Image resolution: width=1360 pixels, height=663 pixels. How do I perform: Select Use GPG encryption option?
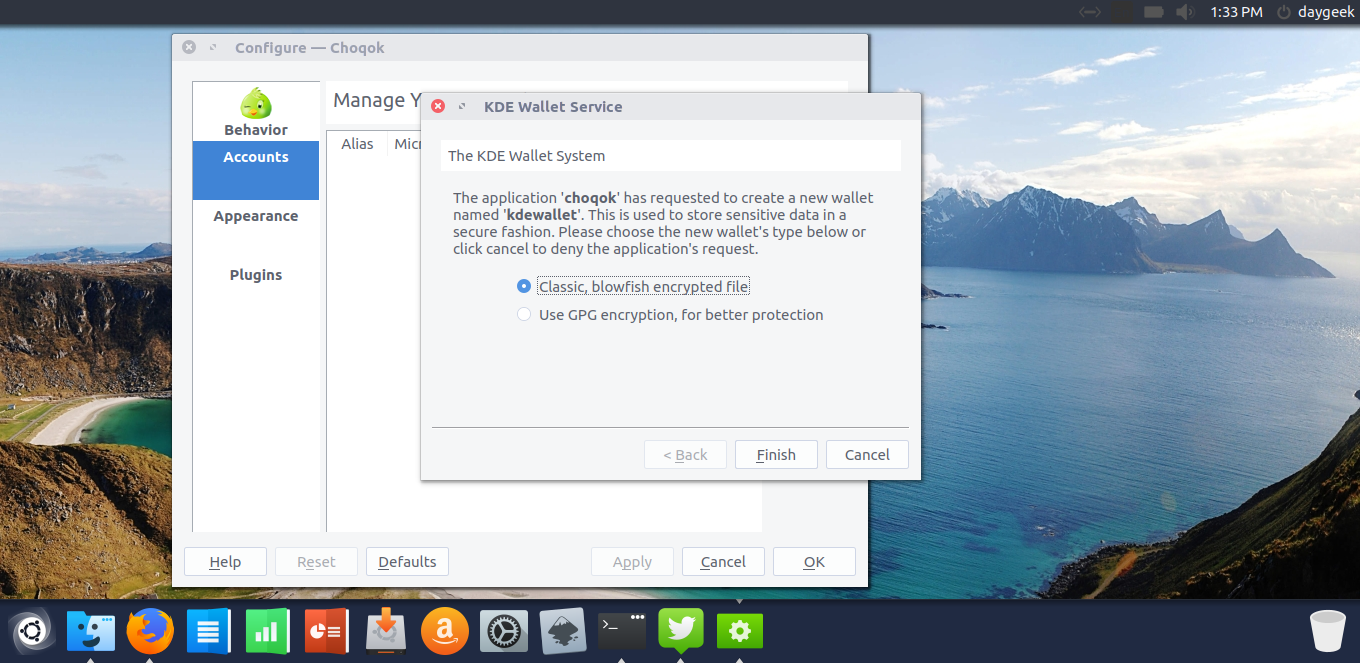[670, 314]
